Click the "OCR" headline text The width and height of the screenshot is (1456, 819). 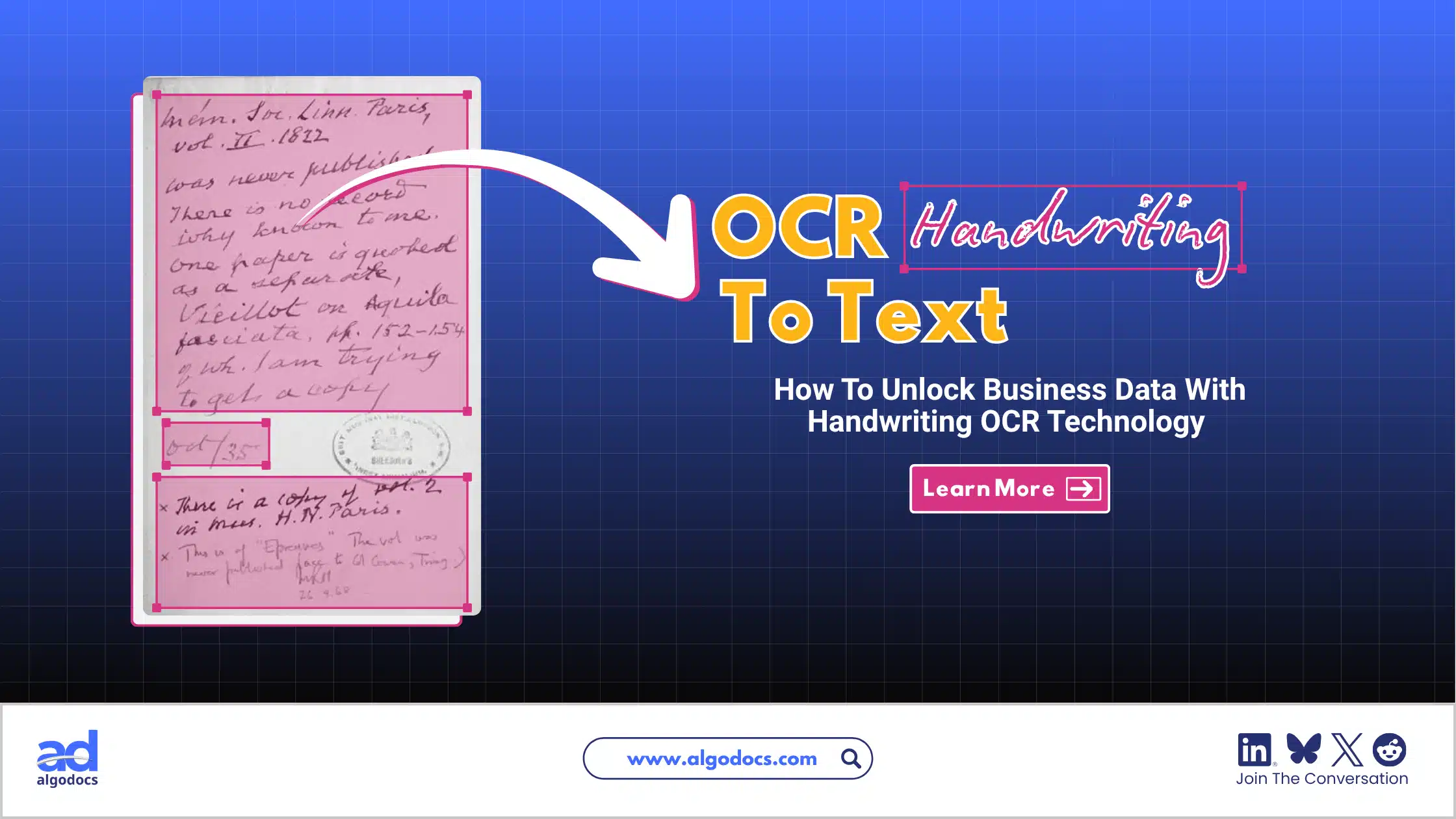[x=799, y=227]
